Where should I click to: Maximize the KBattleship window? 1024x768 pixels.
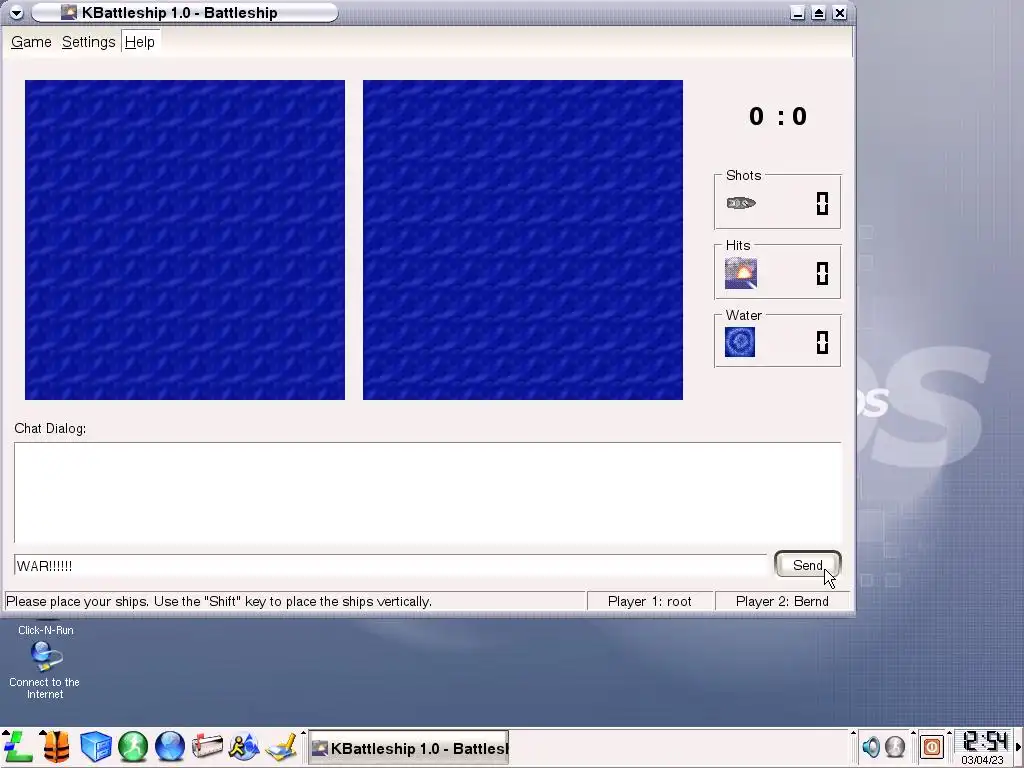[818, 13]
